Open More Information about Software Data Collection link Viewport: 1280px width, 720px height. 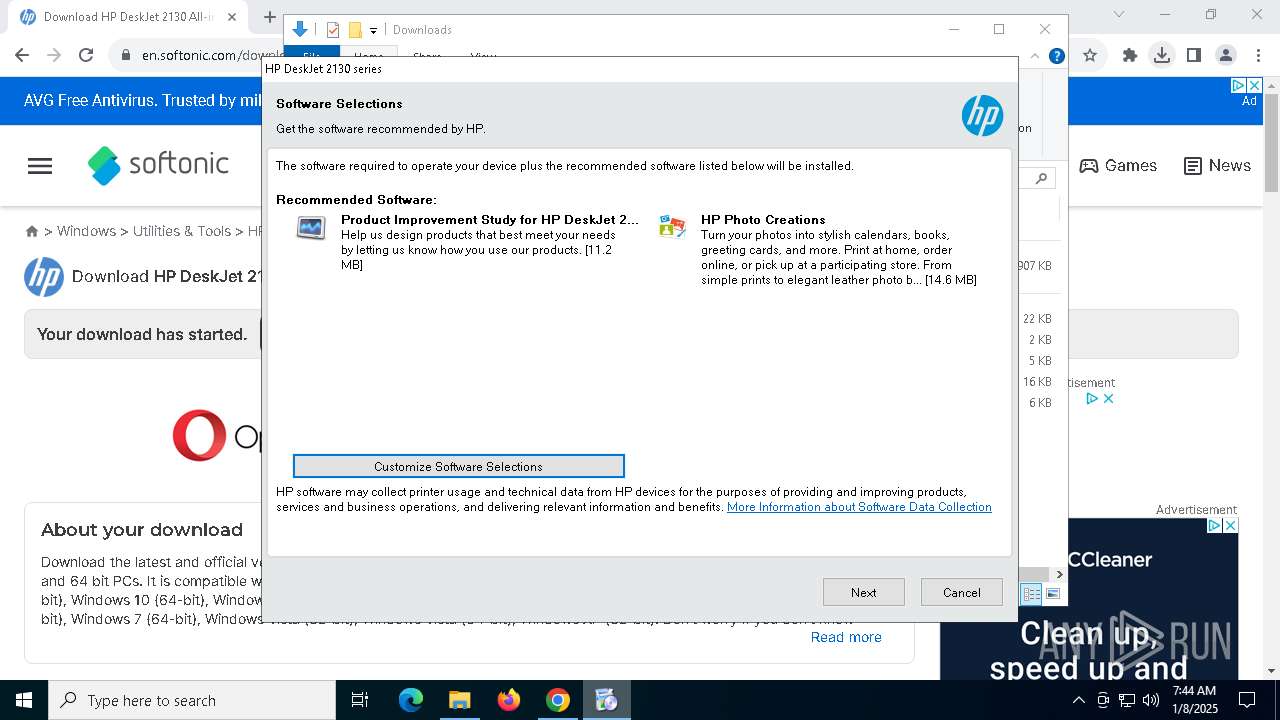(859, 507)
